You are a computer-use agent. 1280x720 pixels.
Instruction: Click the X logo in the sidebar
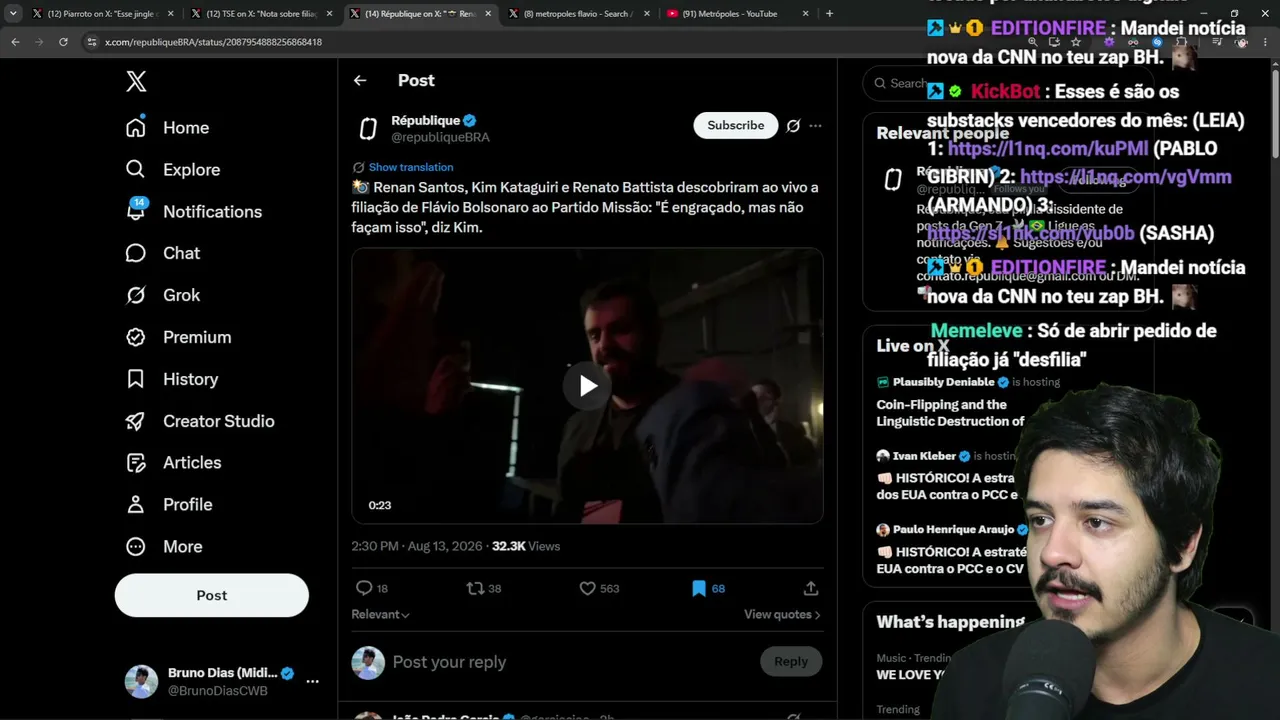click(136, 82)
